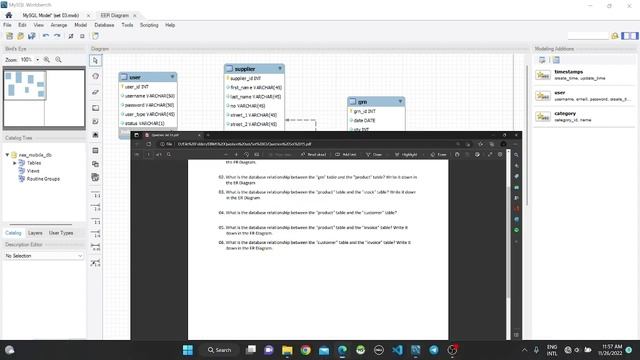
Task: Open Visual Studio Code from the taskbar
Action: click(397, 350)
